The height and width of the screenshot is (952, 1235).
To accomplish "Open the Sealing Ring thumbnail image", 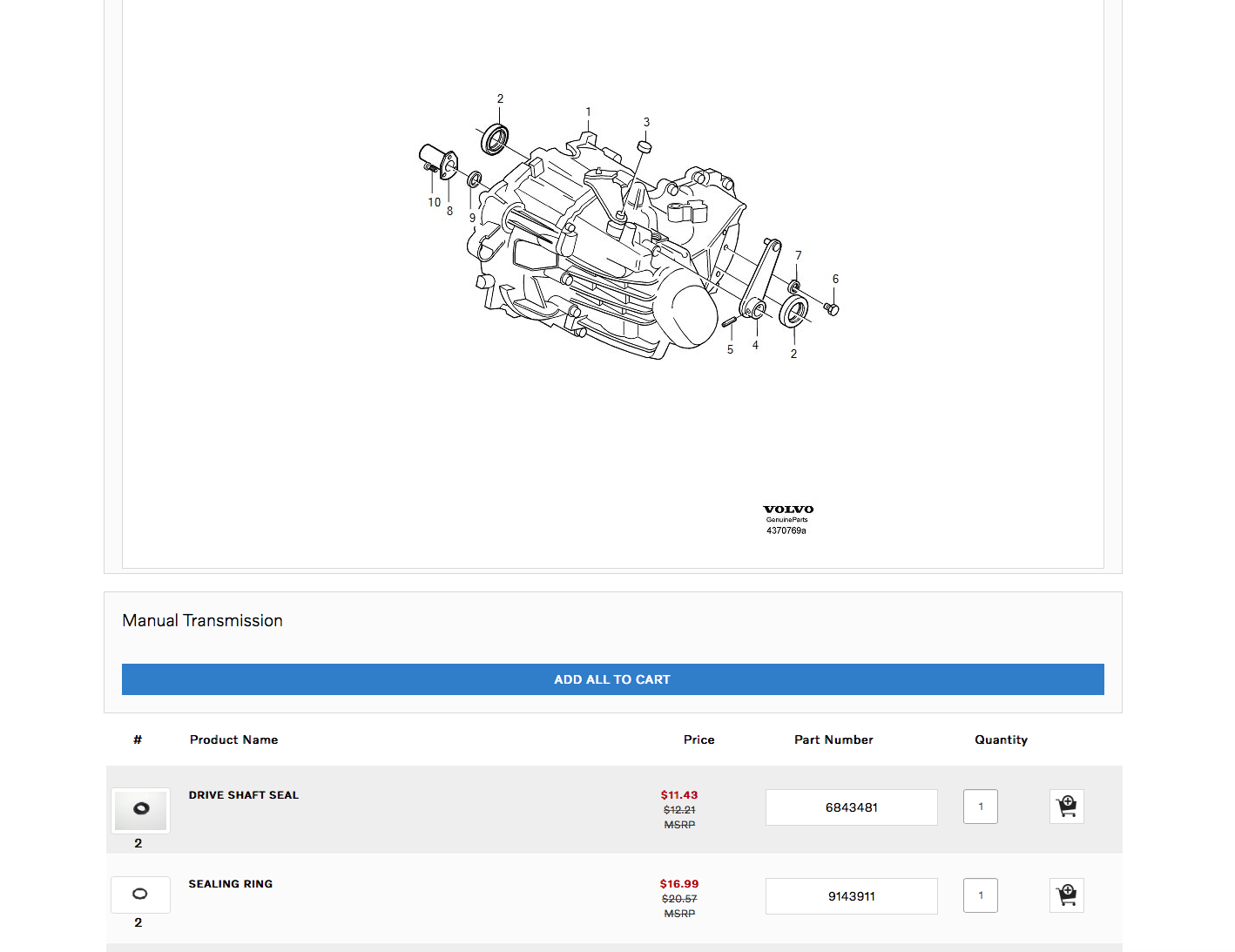I will 140,895.
